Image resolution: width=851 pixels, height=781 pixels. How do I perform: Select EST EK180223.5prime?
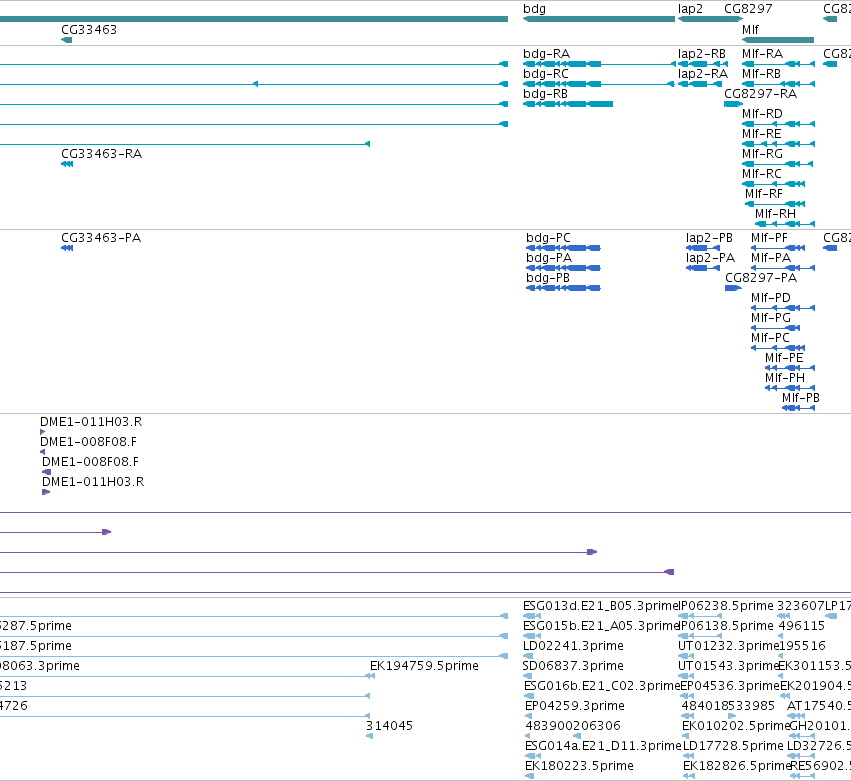[530, 776]
